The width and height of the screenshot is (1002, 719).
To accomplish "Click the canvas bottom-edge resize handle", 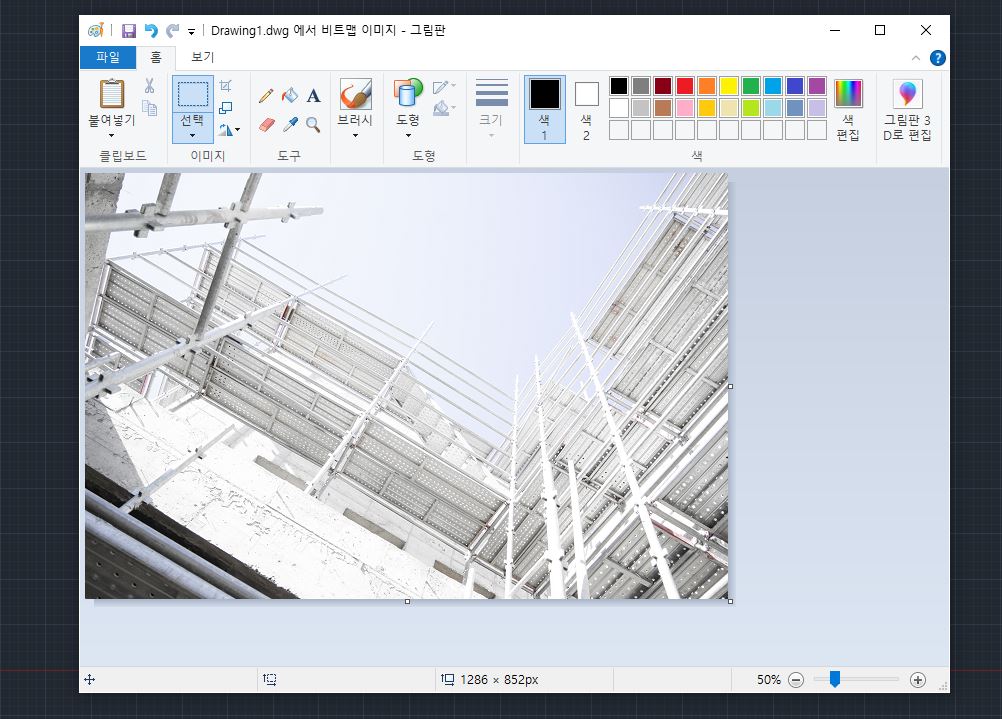I will point(407,601).
